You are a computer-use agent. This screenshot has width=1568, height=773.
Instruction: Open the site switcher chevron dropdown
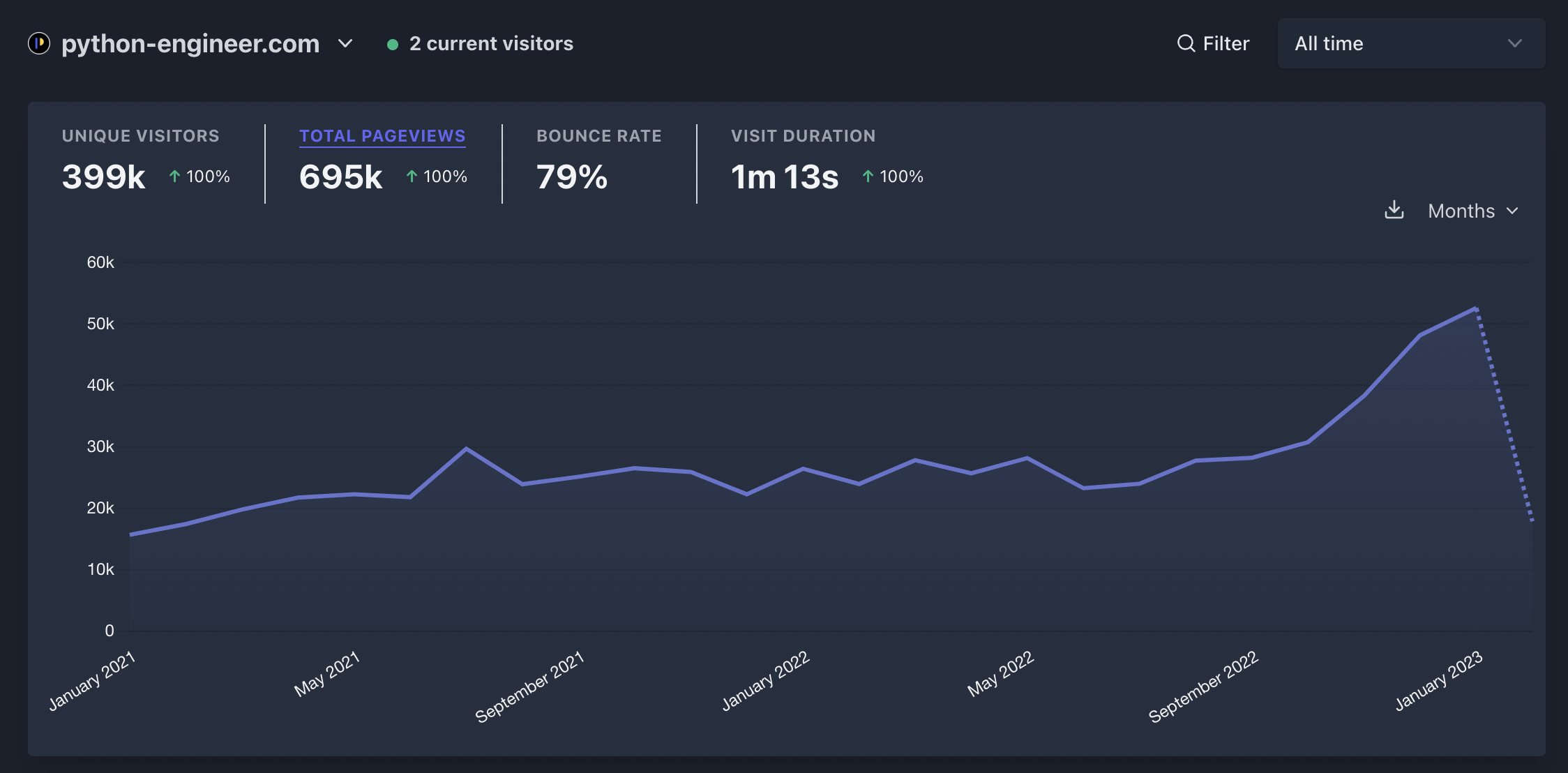click(x=345, y=43)
